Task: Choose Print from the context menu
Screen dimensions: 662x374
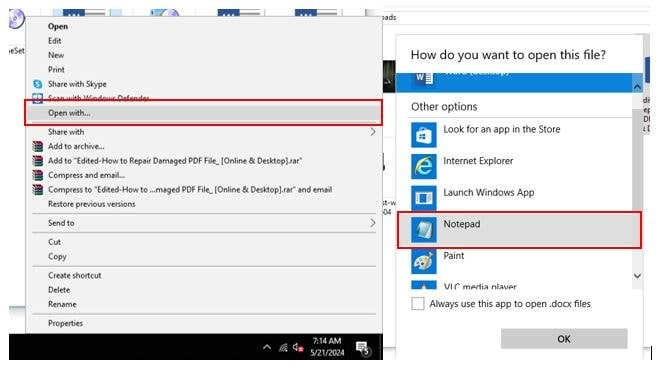Action: coord(56,70)
